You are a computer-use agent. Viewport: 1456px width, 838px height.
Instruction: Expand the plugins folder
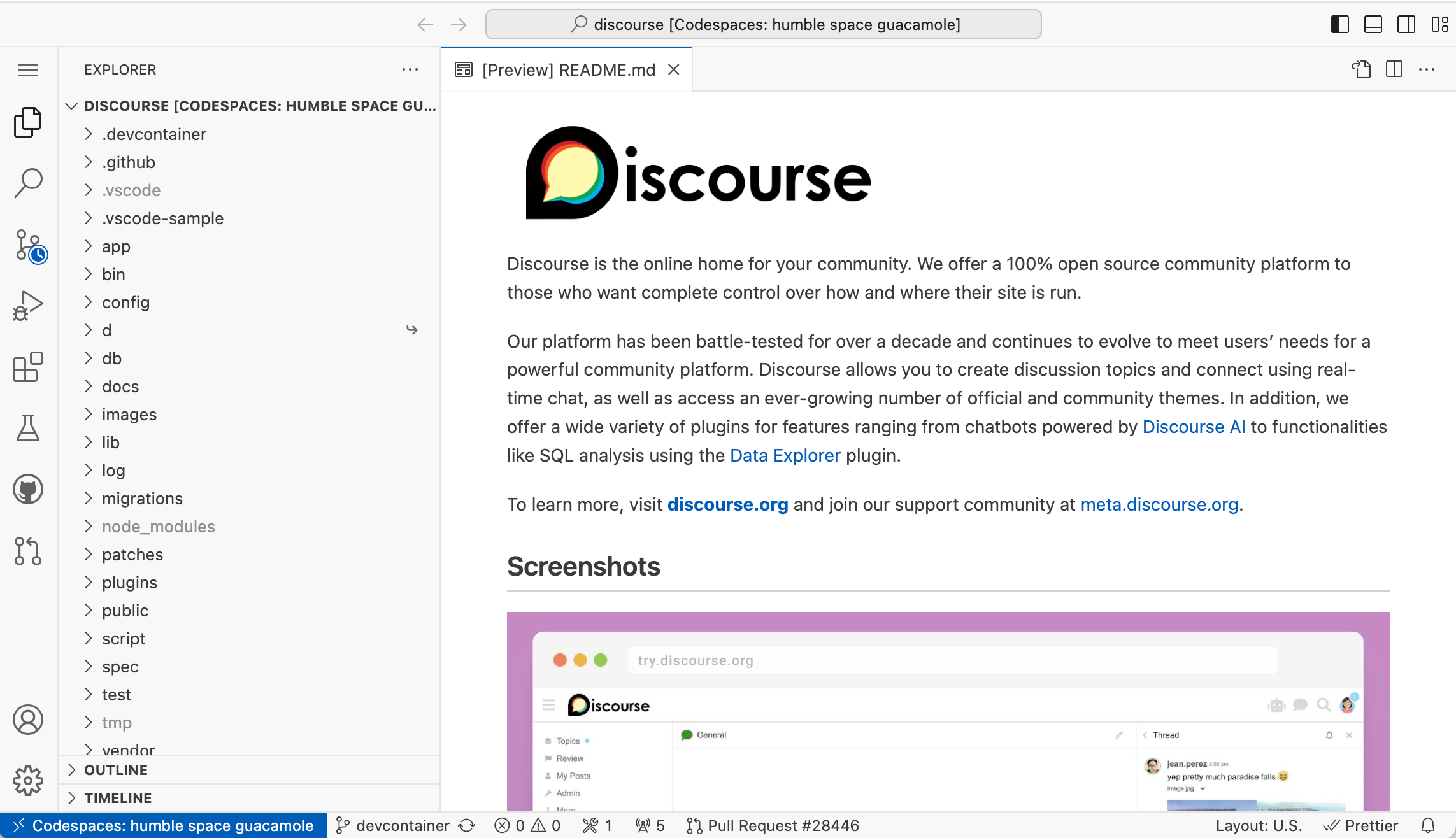click(129, 583)
